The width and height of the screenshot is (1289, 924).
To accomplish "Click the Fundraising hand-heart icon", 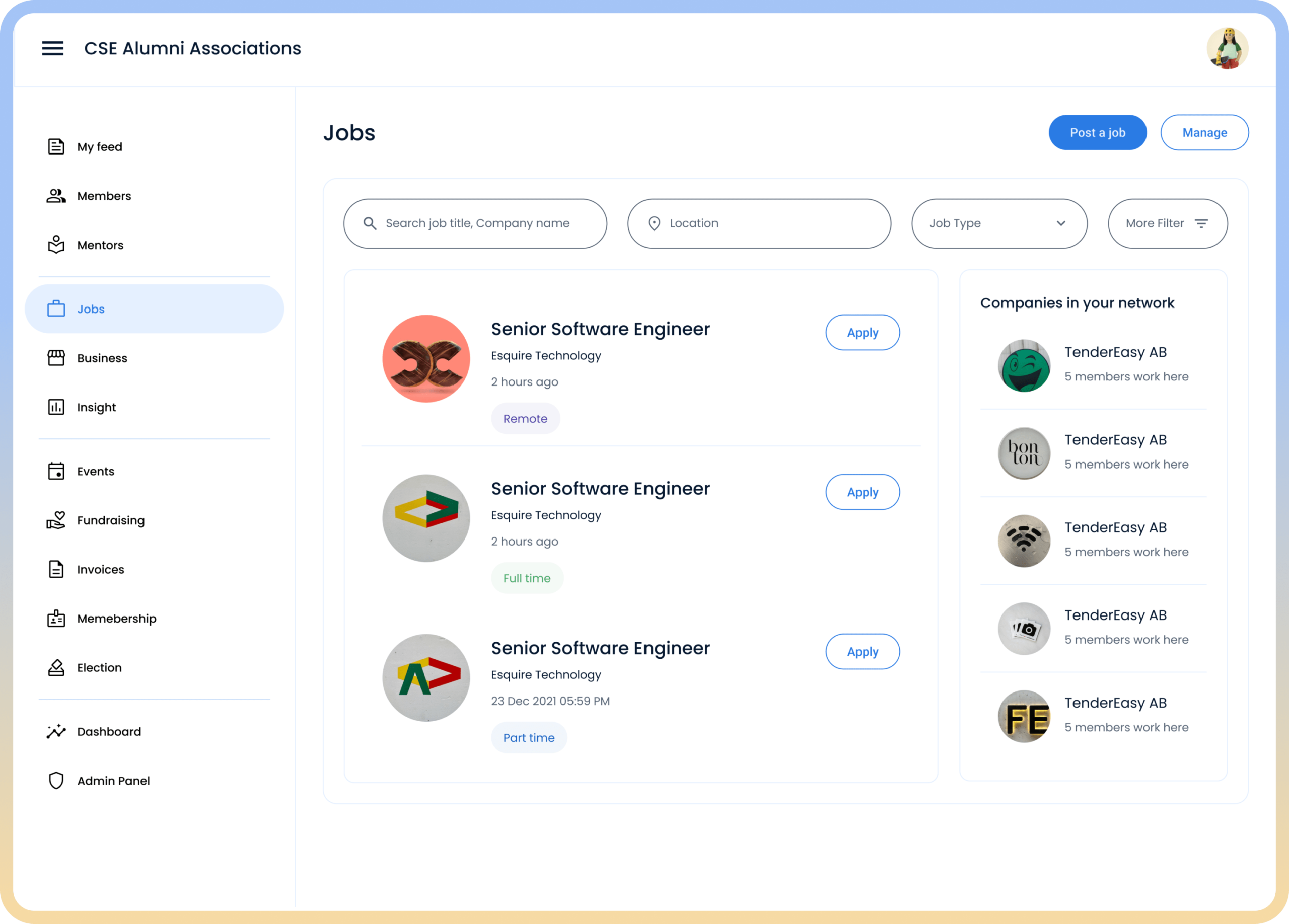I will click(56, 520).
